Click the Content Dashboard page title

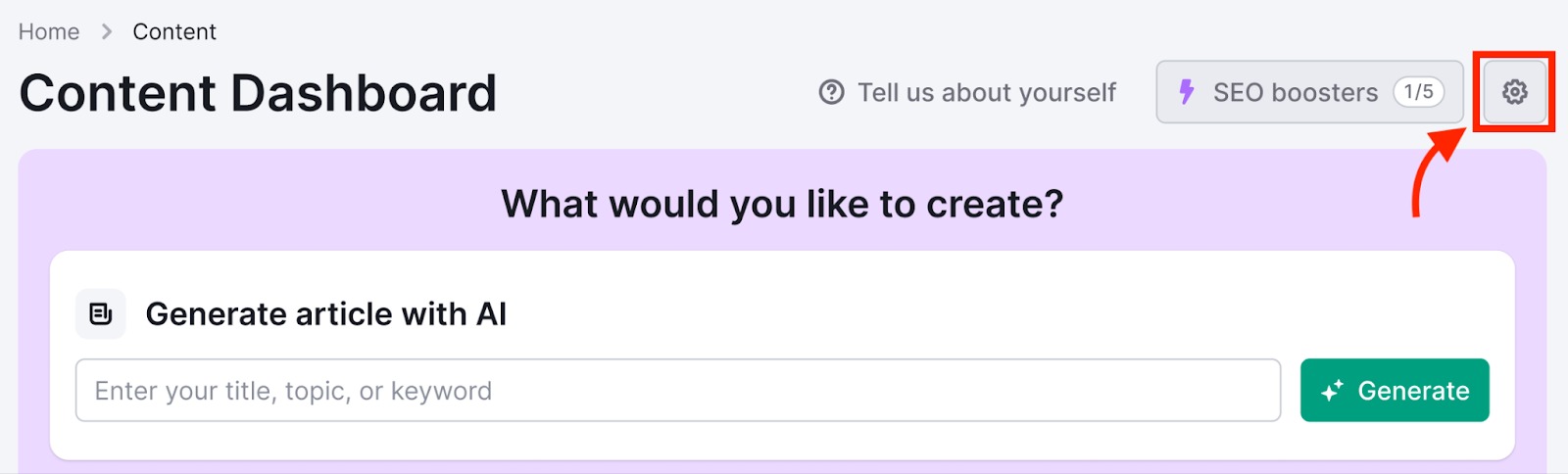coord(258,93)
